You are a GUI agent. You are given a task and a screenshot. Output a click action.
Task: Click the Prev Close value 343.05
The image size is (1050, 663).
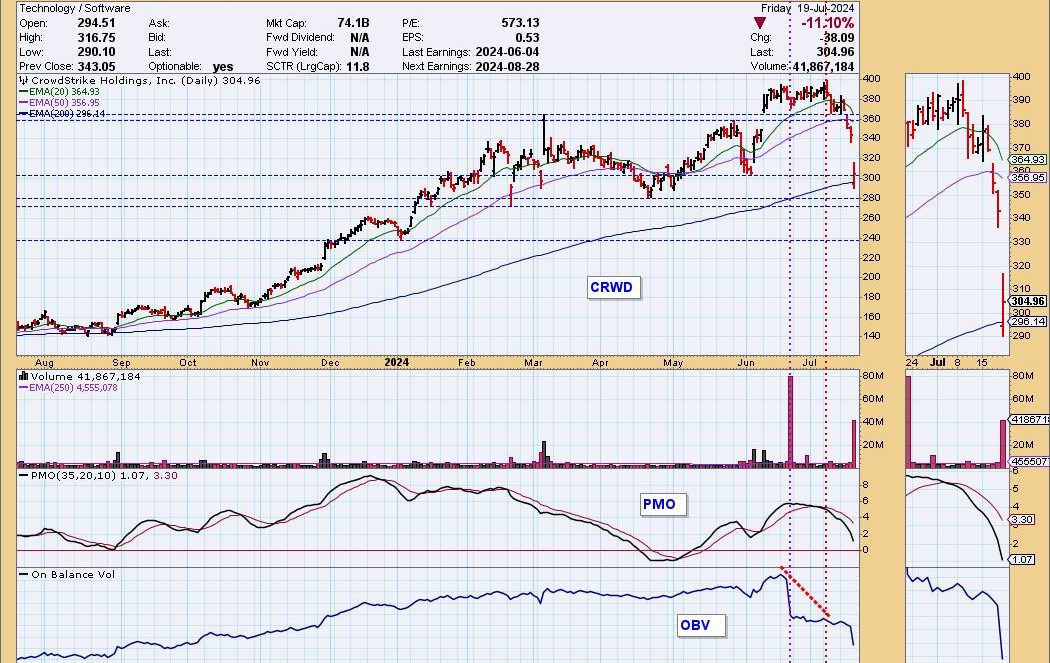96,66
